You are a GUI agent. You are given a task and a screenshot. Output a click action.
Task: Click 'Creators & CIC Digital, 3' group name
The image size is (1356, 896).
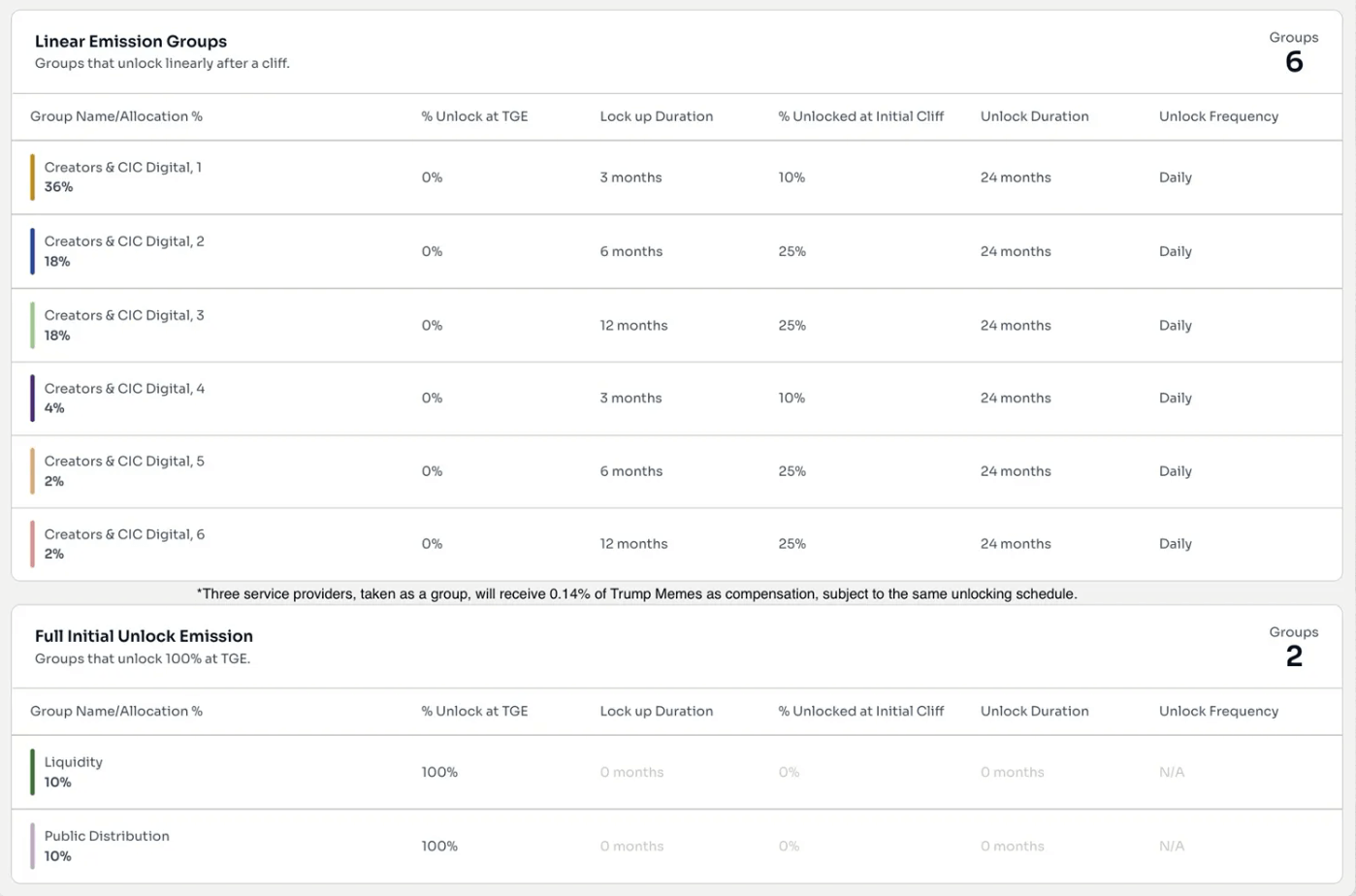coord(124,315)
